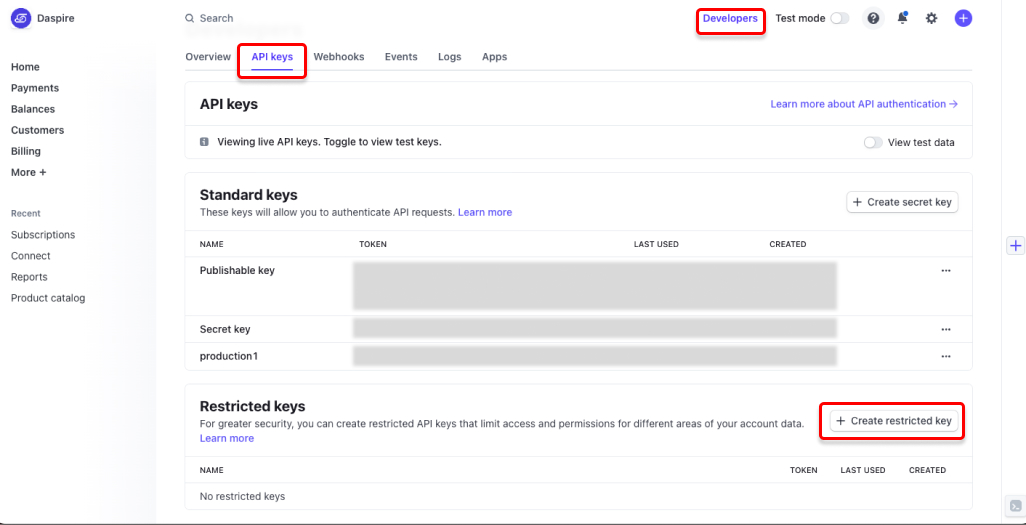Click the Secret key token value

[595, 328]
